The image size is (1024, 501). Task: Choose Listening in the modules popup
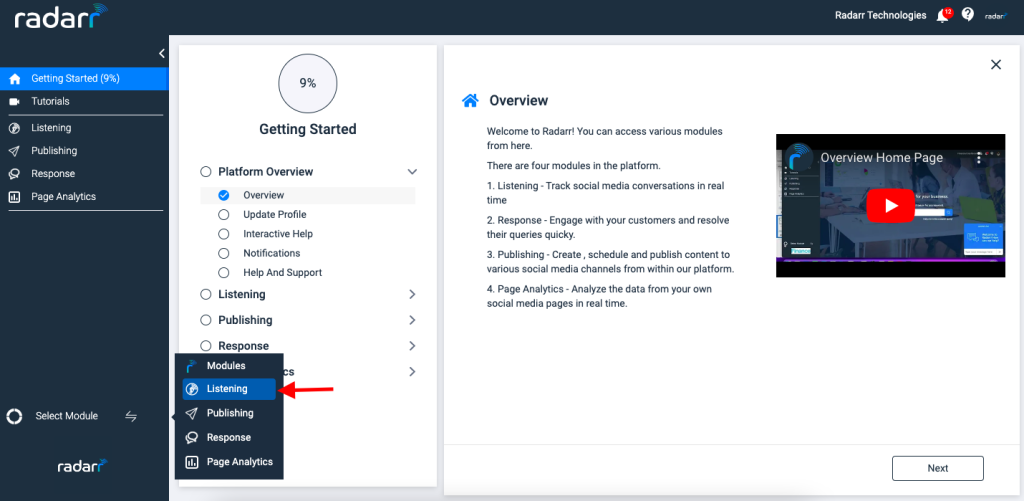tap(229, 389)
